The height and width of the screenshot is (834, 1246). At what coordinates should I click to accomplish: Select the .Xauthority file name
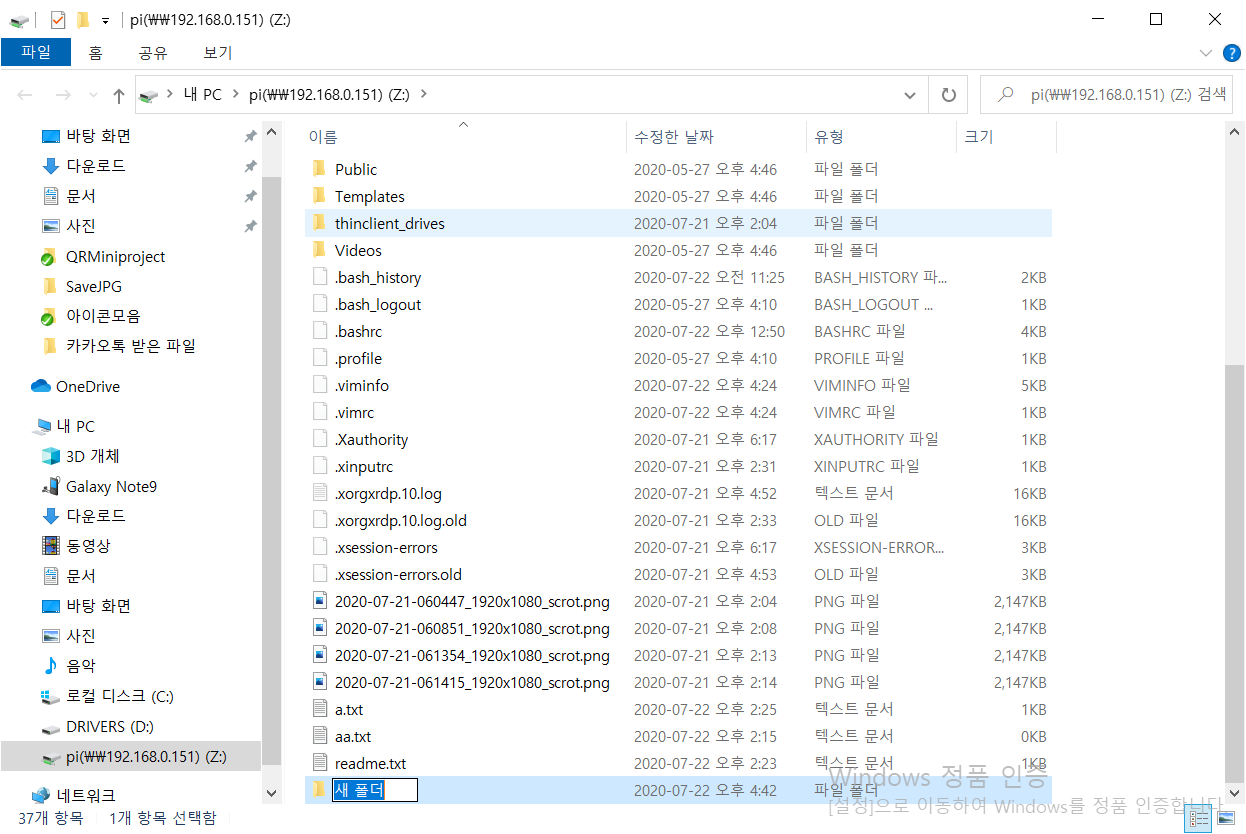click(x=371, y=439)
